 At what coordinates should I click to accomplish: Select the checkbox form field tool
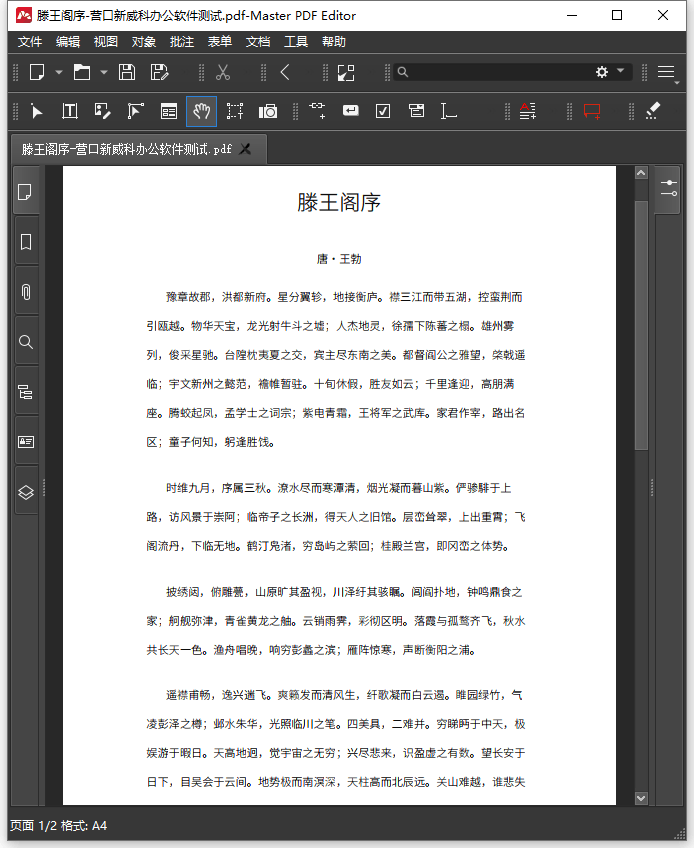[382, 111]
